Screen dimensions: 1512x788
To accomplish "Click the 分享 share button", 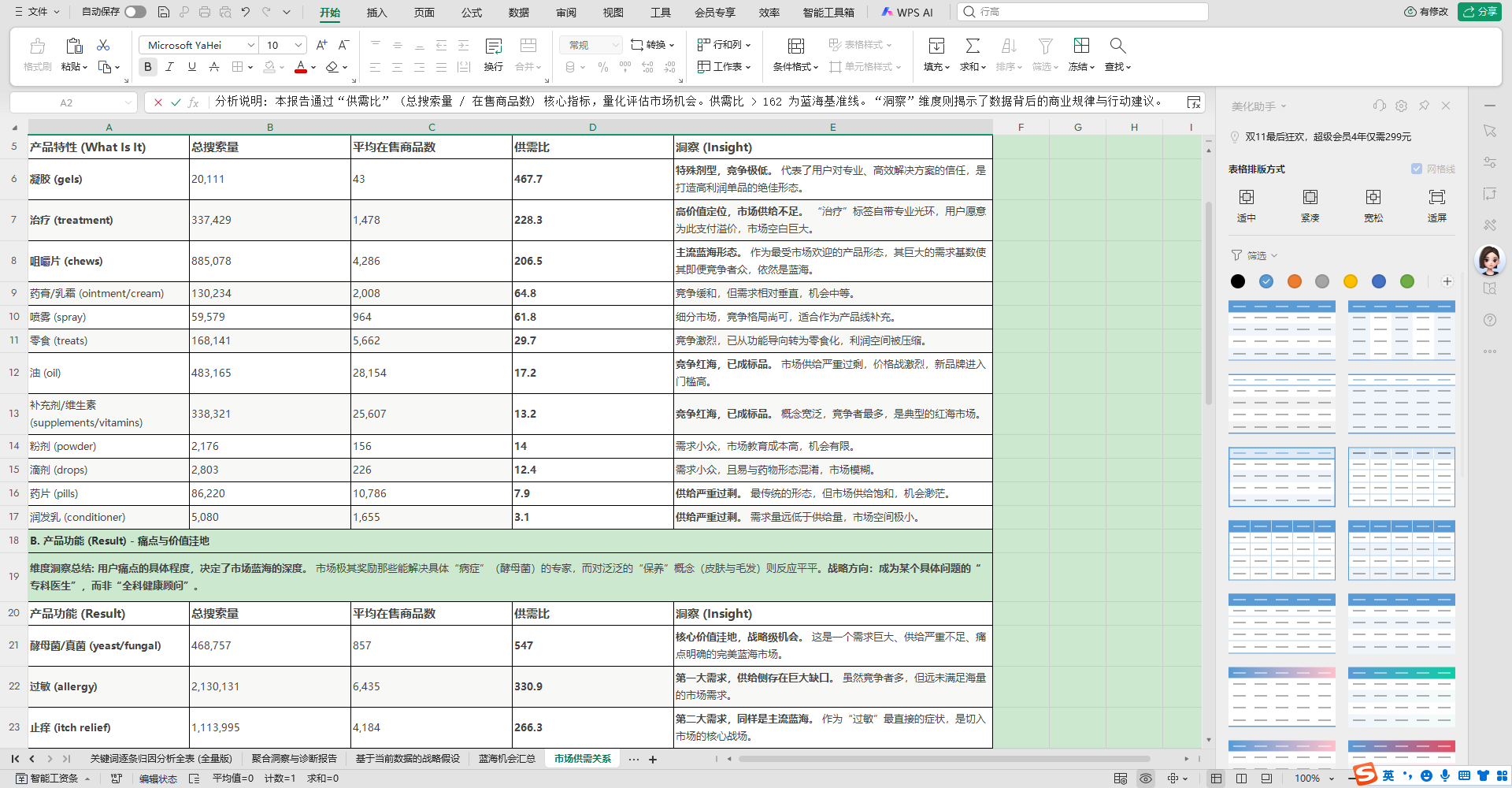I will coord(1479,12).
